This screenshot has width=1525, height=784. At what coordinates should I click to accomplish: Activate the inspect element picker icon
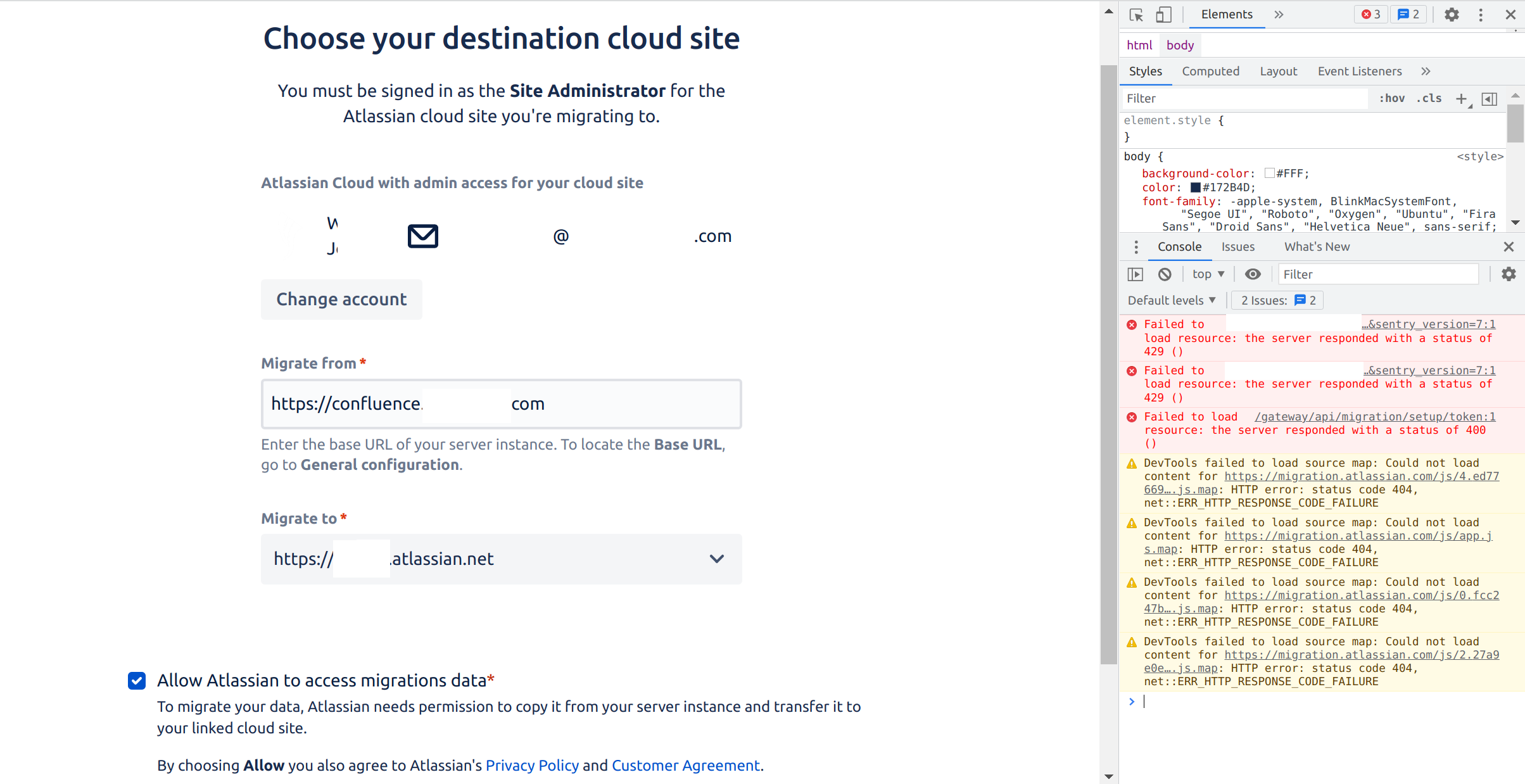[x=1136, y=15]
